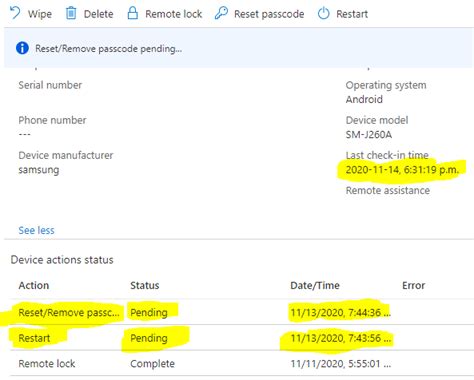Choose the Delete command label
This screenshot has height=380, width=474.
(x=98, y=14)
